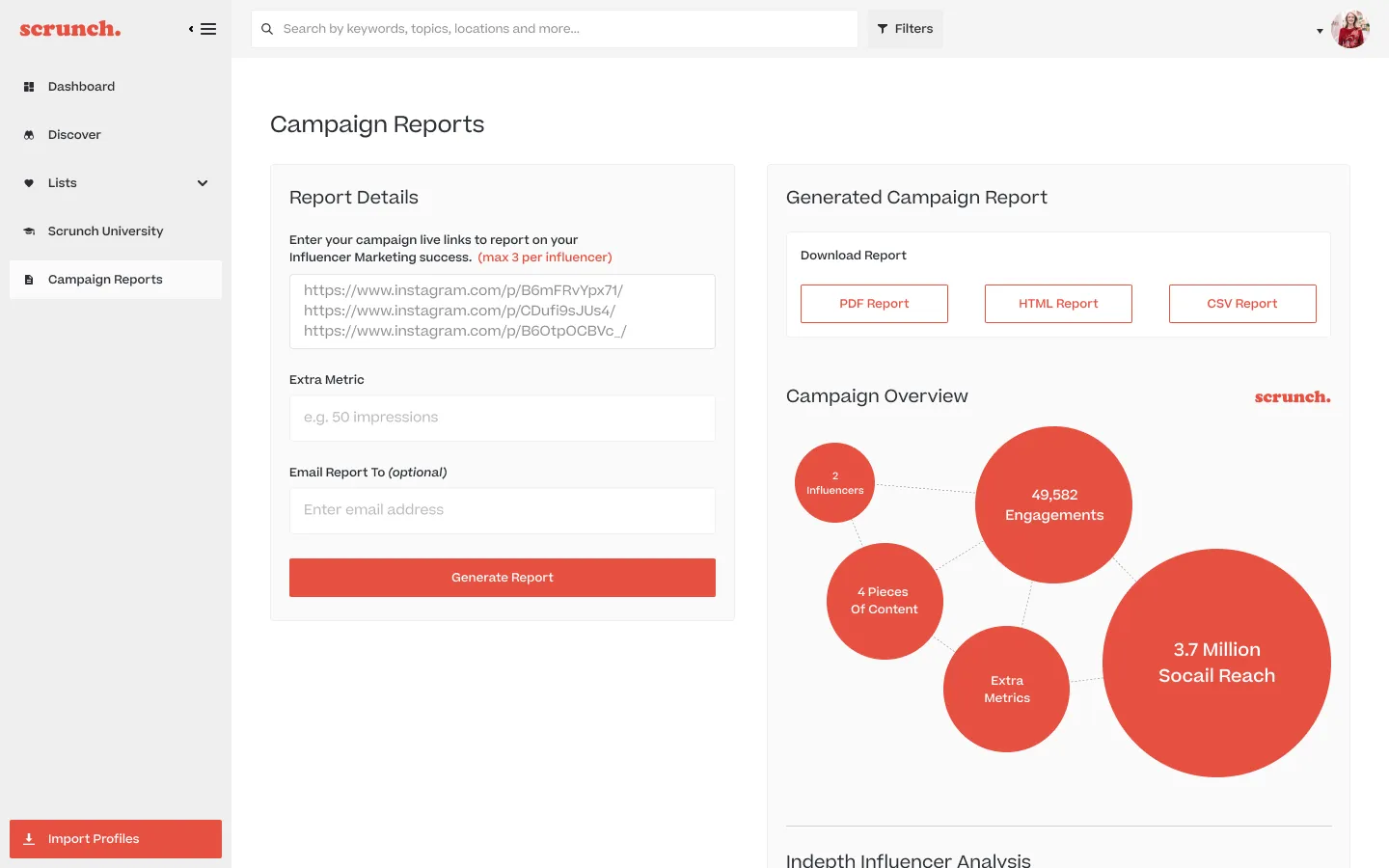Viewport: 1389px width, 868px height.
Task: Click the Extra Metrics bubble
Action: click(1007, 689)
